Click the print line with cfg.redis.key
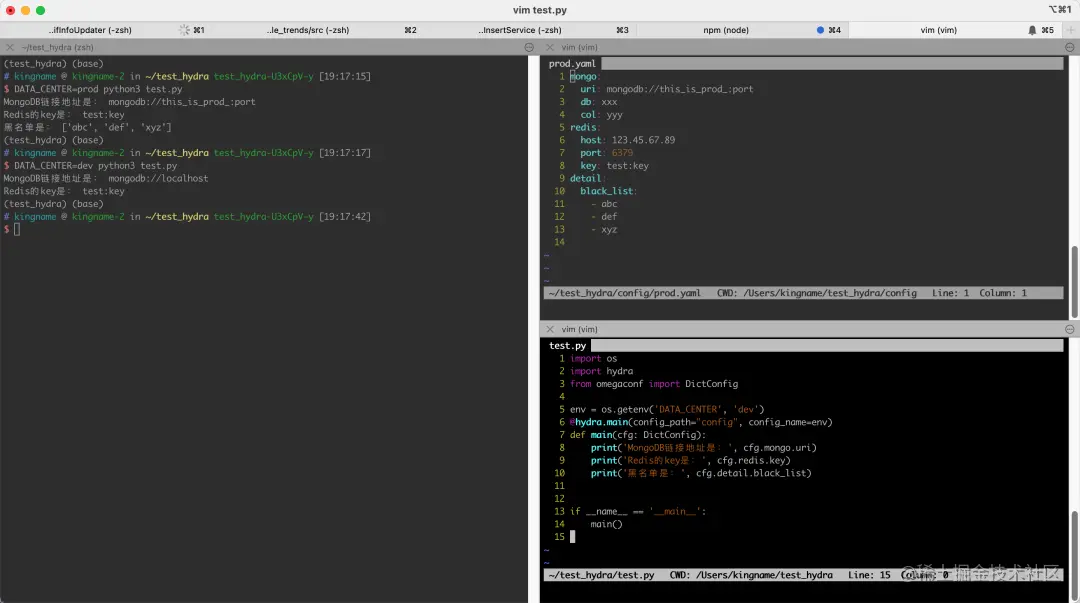 pyautogui.click(x=690, y=460)
